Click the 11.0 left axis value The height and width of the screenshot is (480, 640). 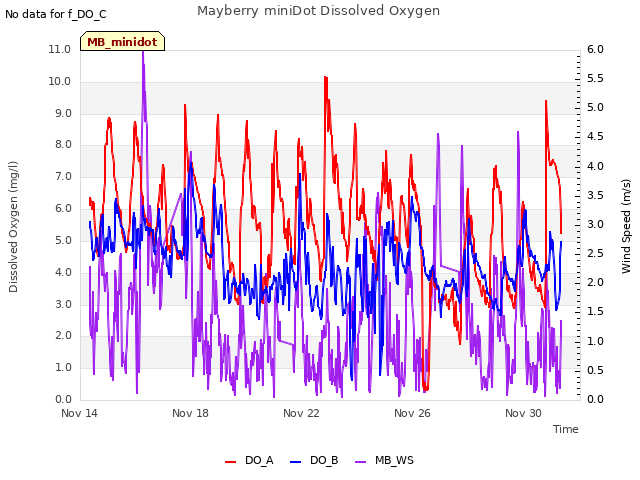[60, 49]
